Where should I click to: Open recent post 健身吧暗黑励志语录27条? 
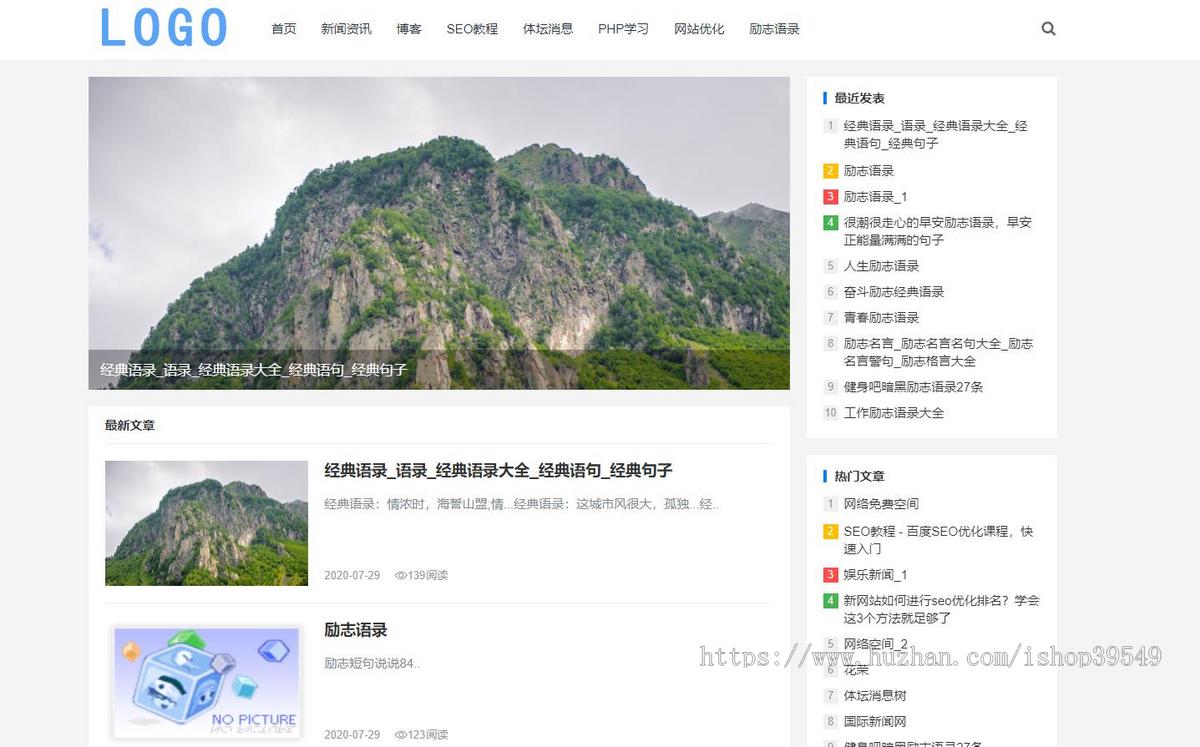coord(914,387)
